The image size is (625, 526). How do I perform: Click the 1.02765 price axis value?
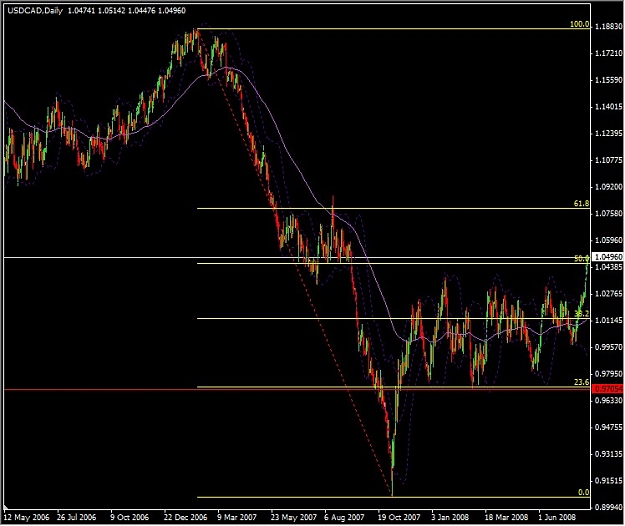[608, 294]
